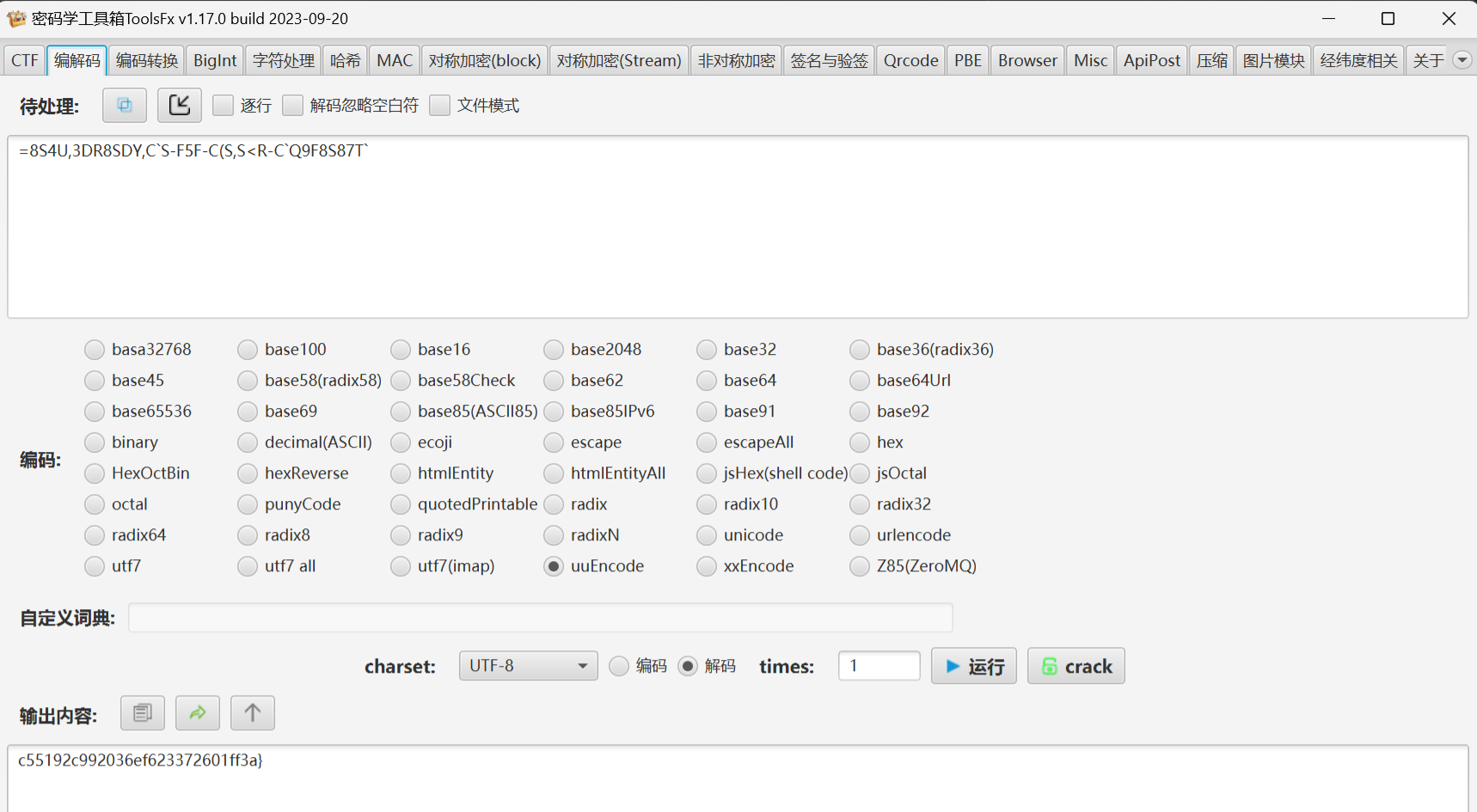Select the uuEncode radio button
1477x812 pixels.
[554, 566]
